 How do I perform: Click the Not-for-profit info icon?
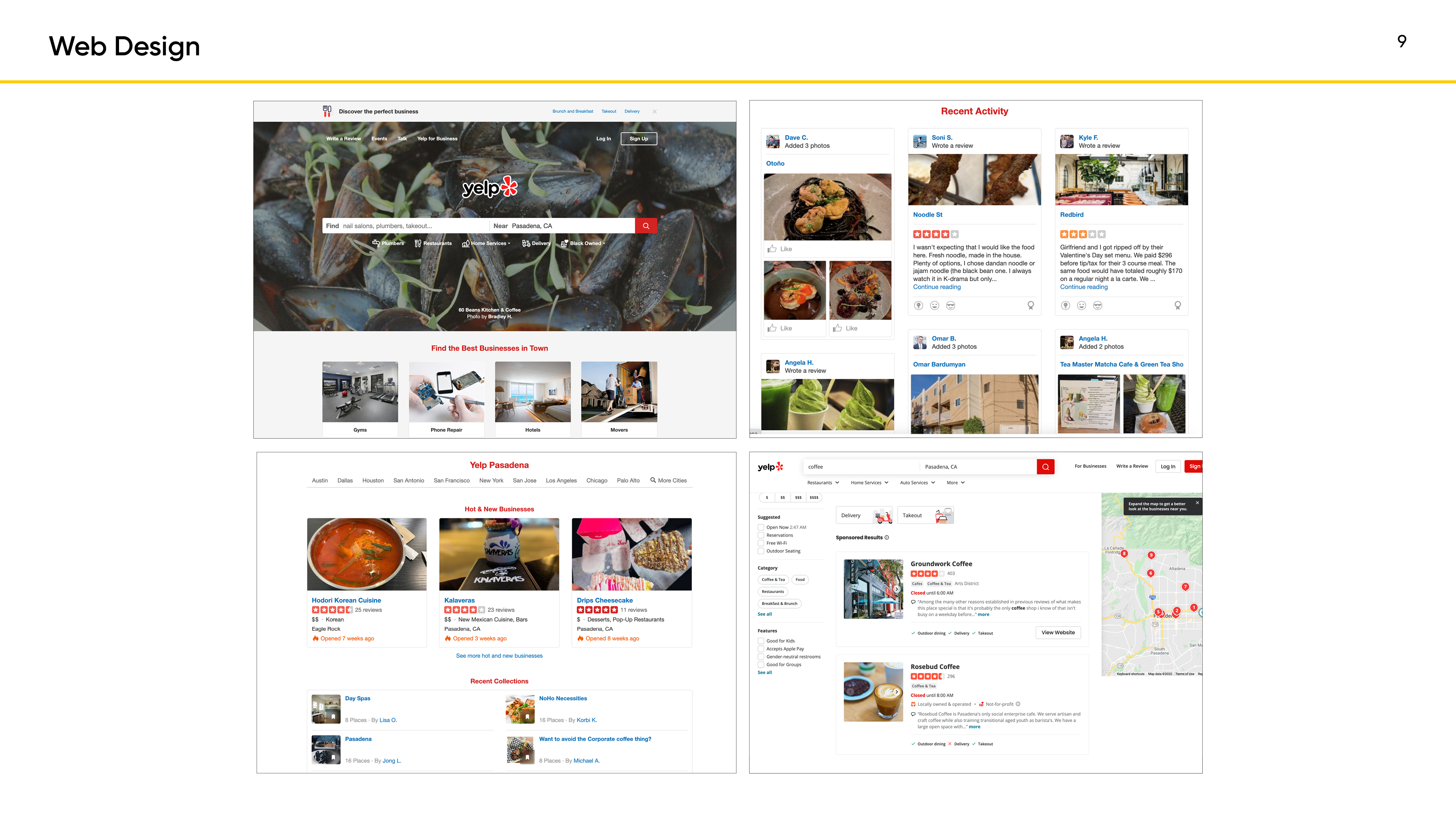(x=1018, y=704)
